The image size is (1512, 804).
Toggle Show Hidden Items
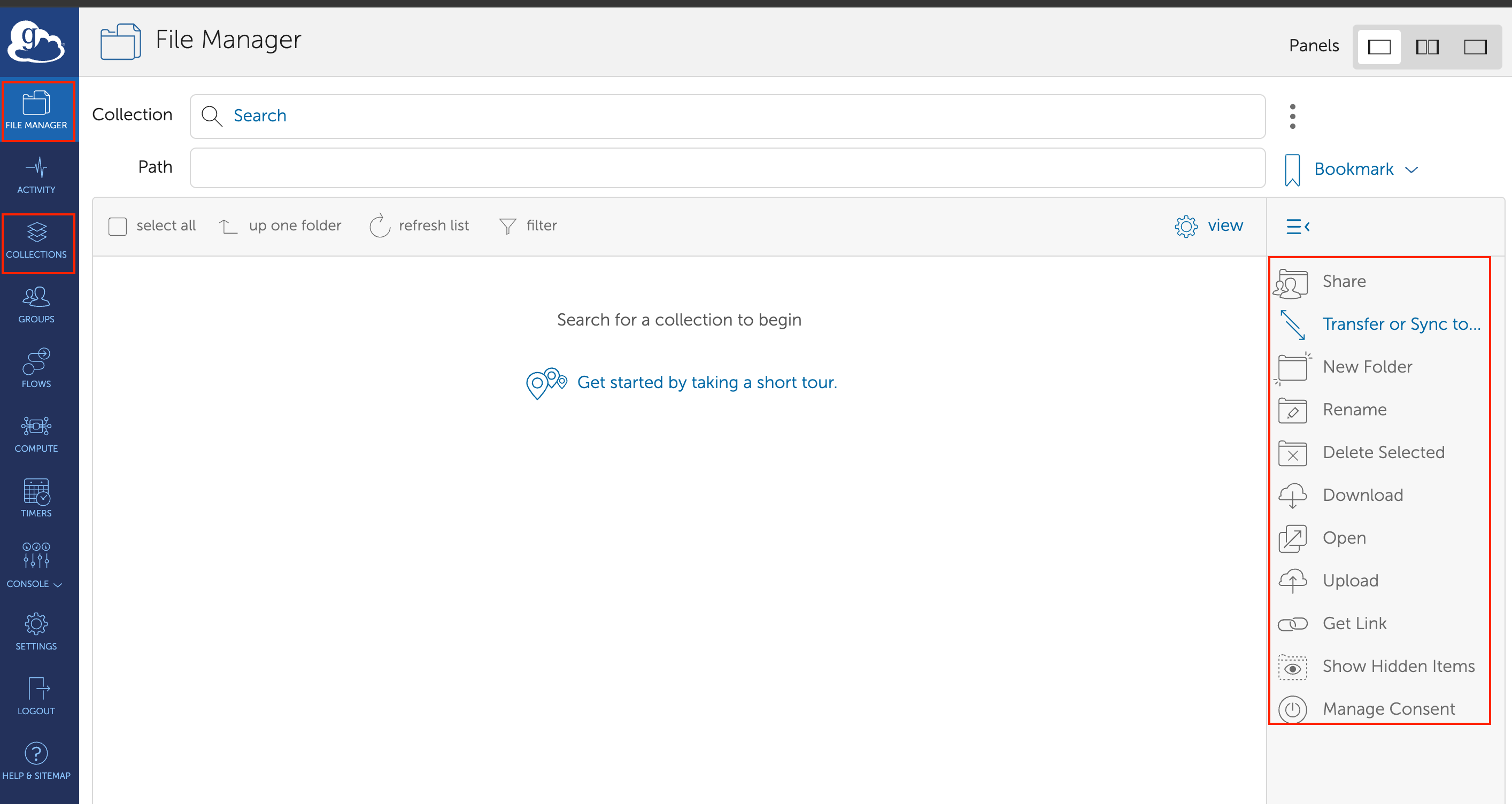tap(1398, 666)
